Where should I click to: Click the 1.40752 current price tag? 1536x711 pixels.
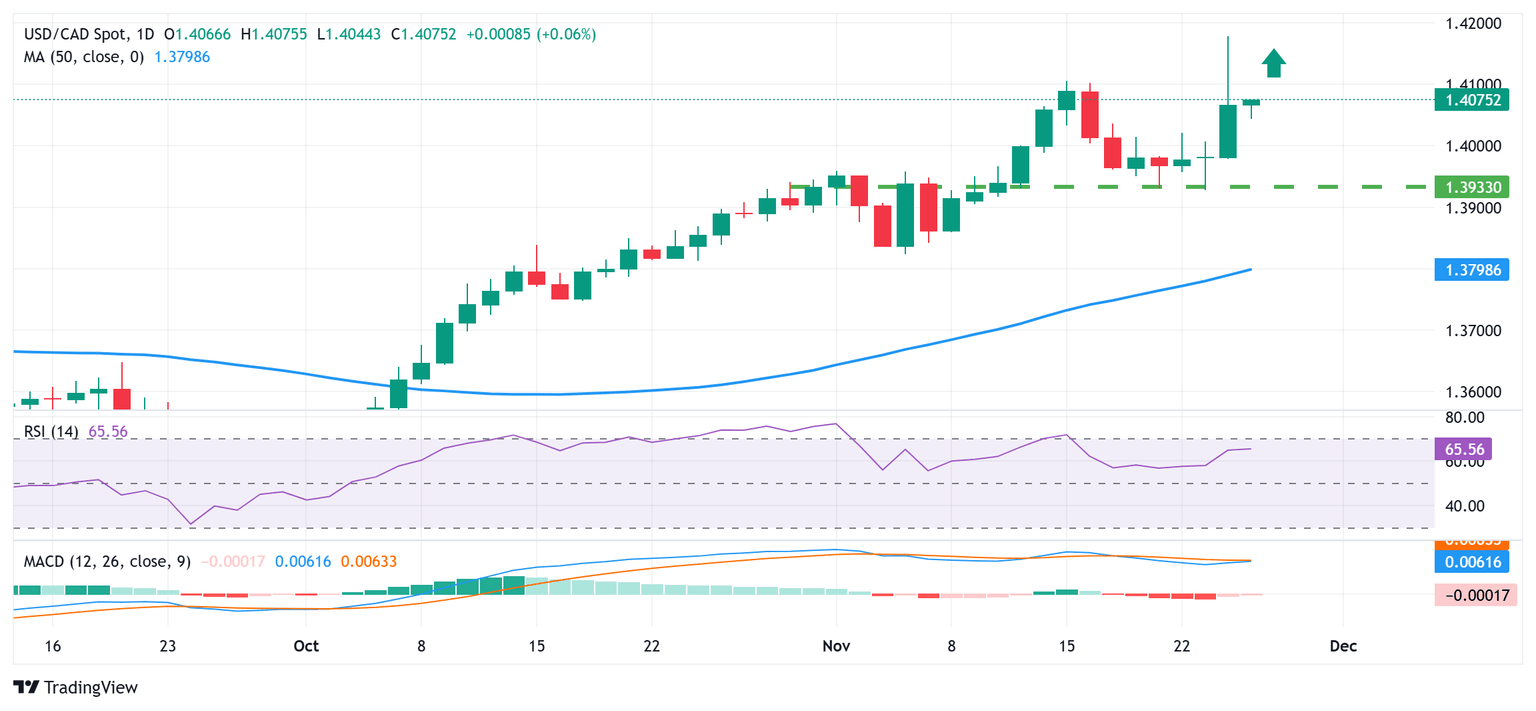pos(1470,99)
